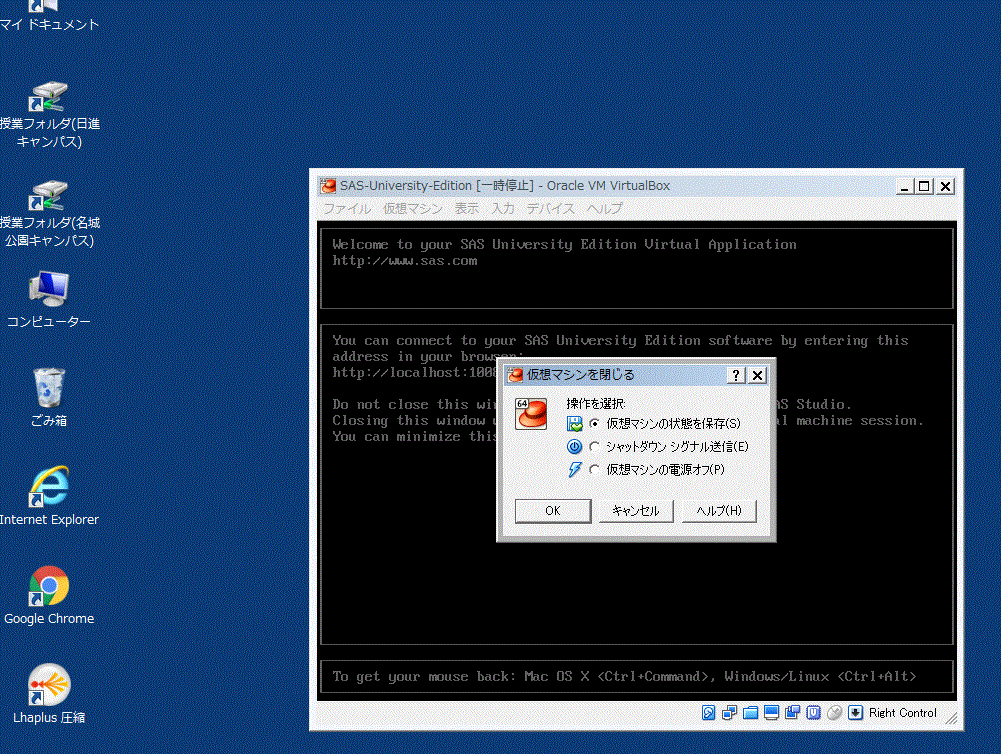This screenshot has height=754, width=1001.
Task: Click the キャンセル button
Action: (636, 511)
